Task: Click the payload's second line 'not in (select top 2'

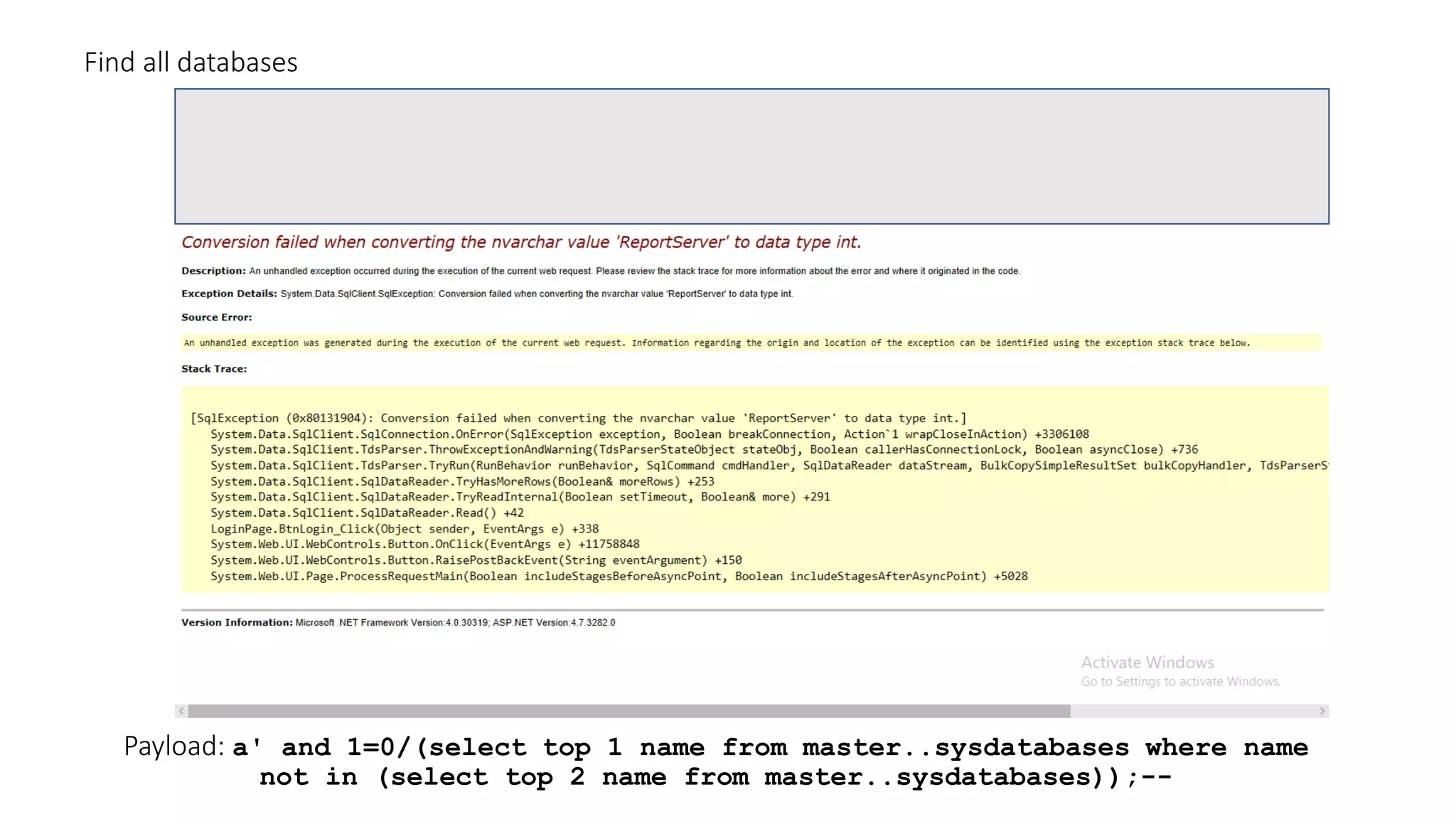Action: (x=421, y=777)
